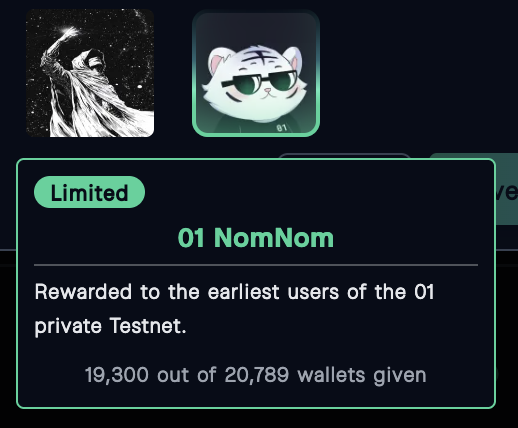
Task: Select the hooded figure profile avatar
Action: coord(90,73)
